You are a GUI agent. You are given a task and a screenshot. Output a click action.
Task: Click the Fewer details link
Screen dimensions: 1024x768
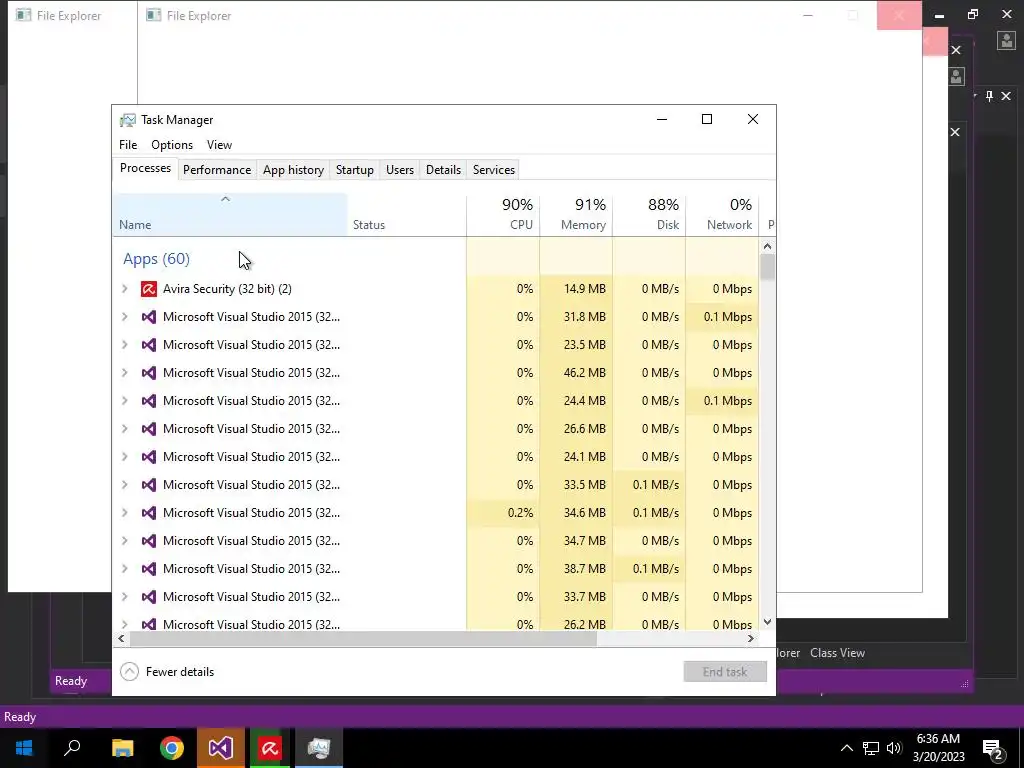180,671
